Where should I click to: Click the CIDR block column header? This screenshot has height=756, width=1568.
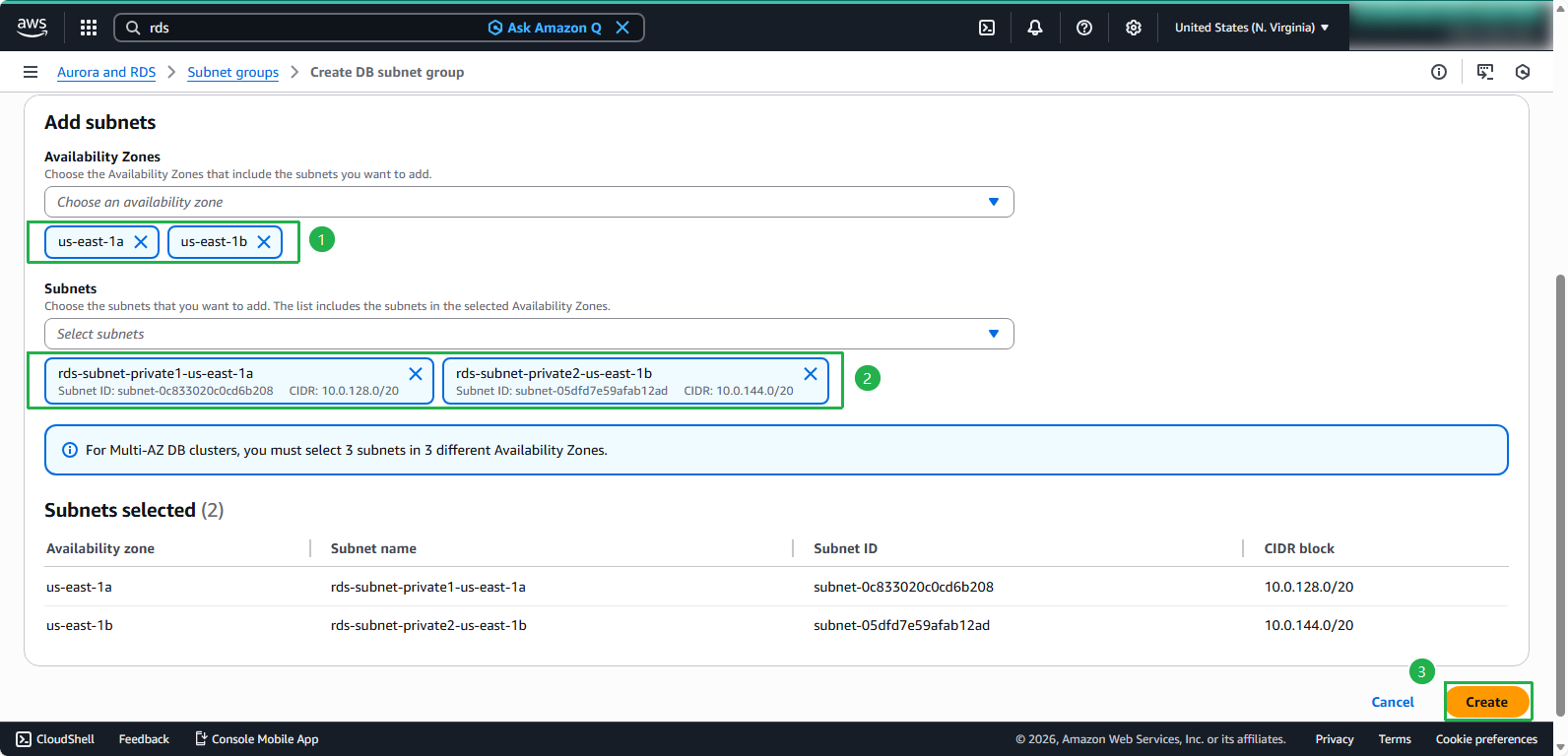click(x=1299, y=548)
